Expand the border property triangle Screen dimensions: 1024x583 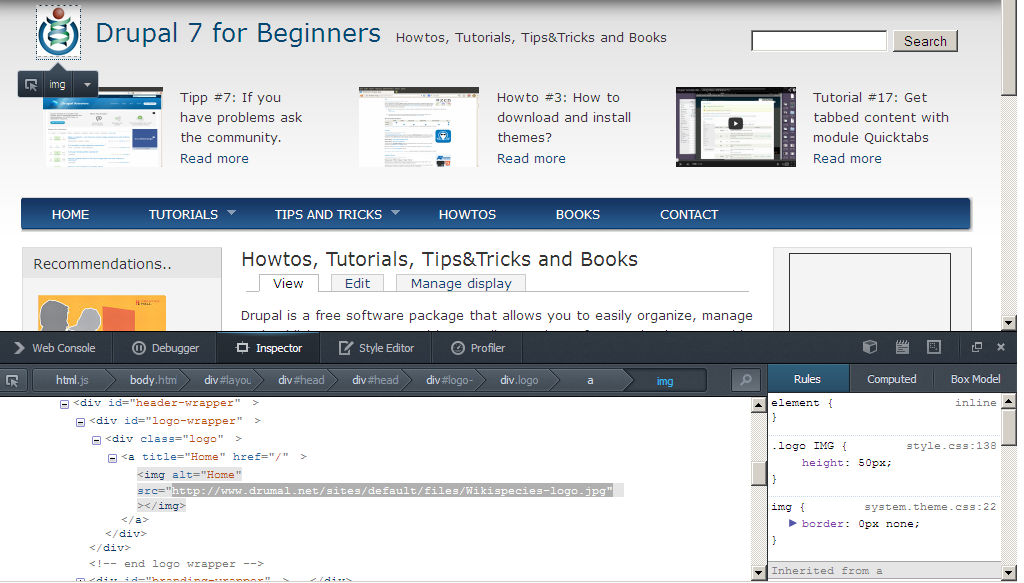tap(792, 523)
